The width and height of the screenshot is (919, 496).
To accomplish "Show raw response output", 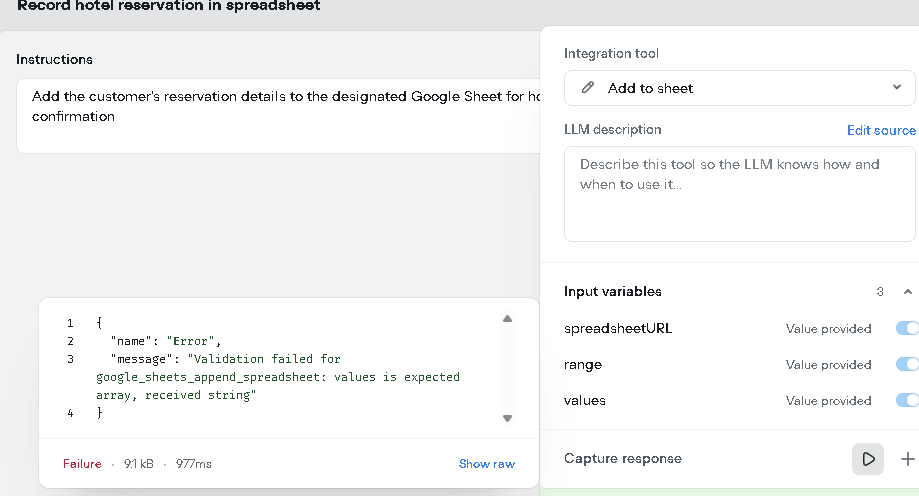I will click(x=487, y=464).
